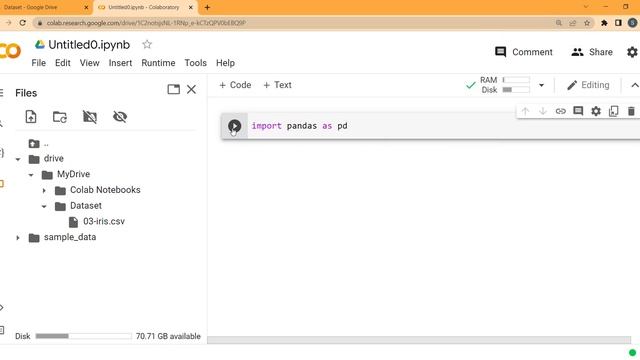Open the Help menu
The image size is (640, 360).
[225, 63]
